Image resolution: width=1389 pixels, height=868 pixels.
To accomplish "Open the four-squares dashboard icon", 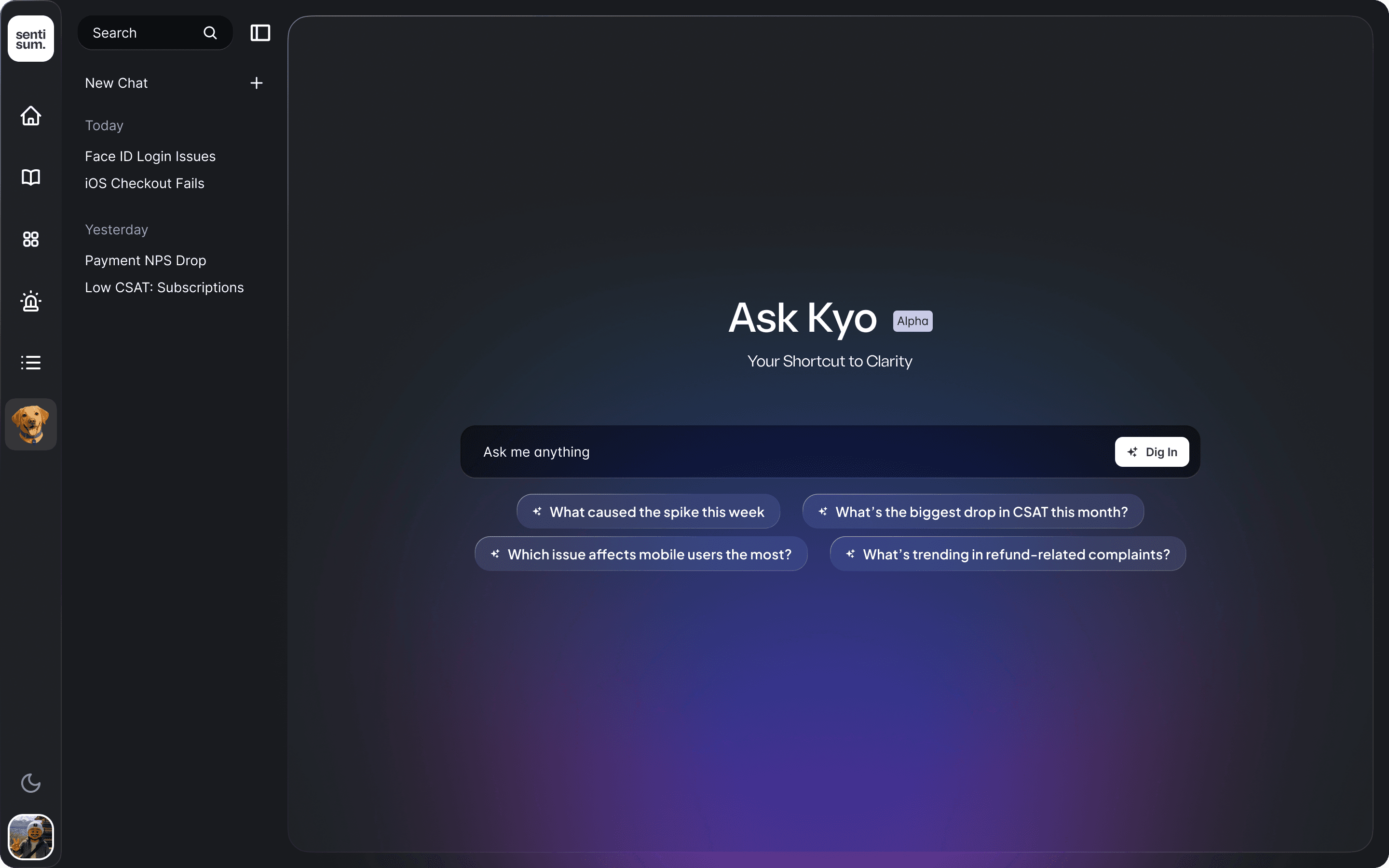I will (31, 239).
